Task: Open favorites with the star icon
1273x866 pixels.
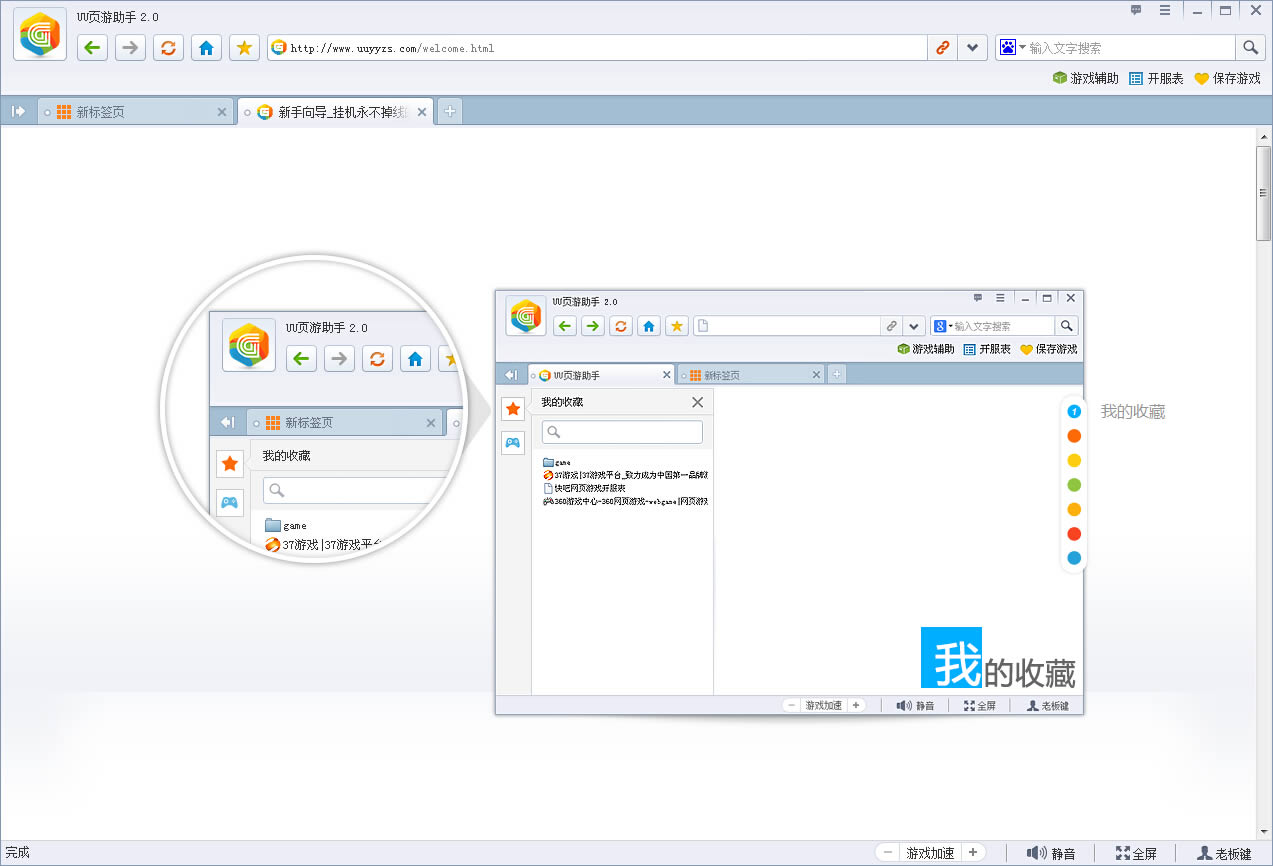Action: click(x=244, y=48)
